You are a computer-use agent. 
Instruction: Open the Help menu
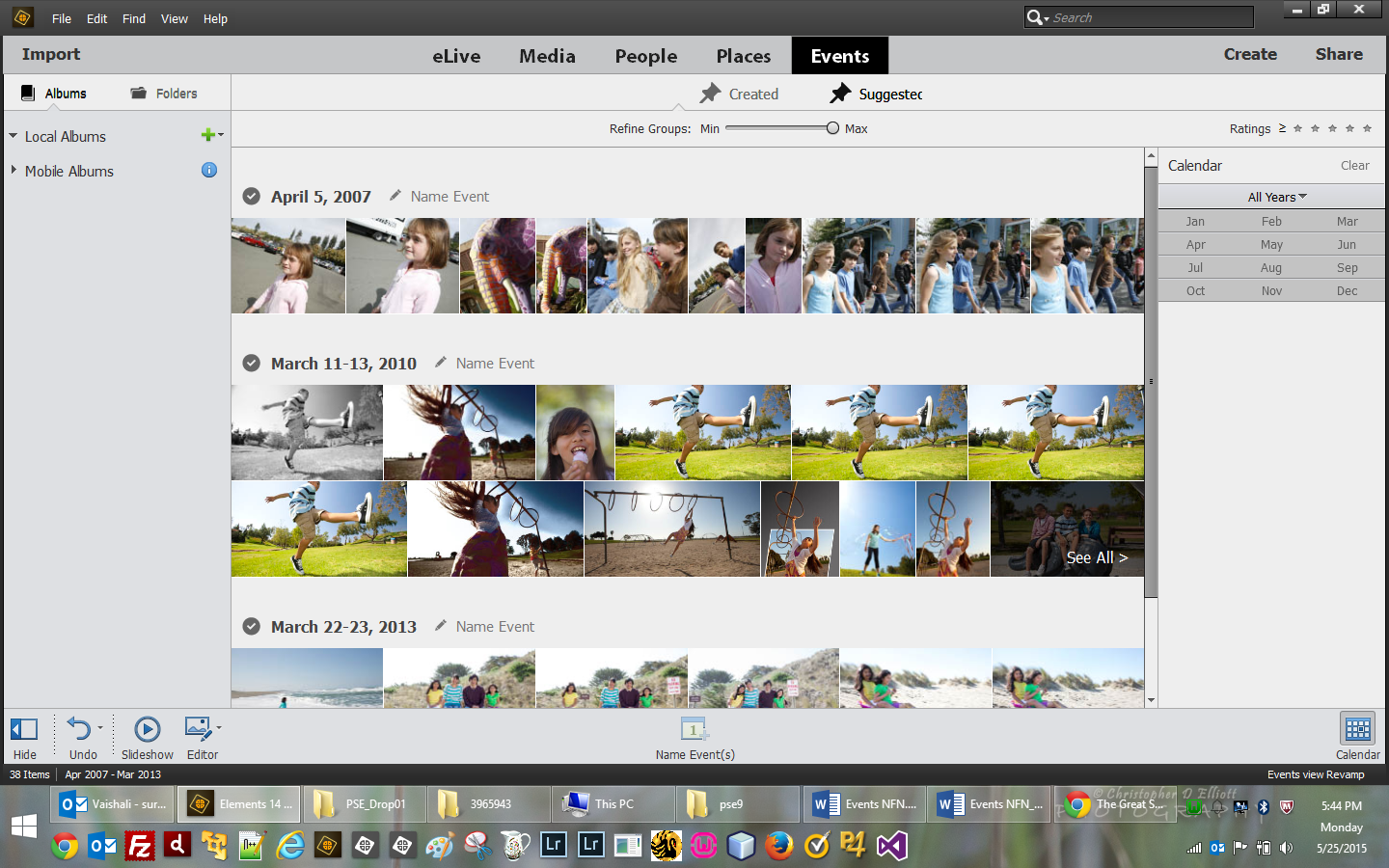coord(215,18)
